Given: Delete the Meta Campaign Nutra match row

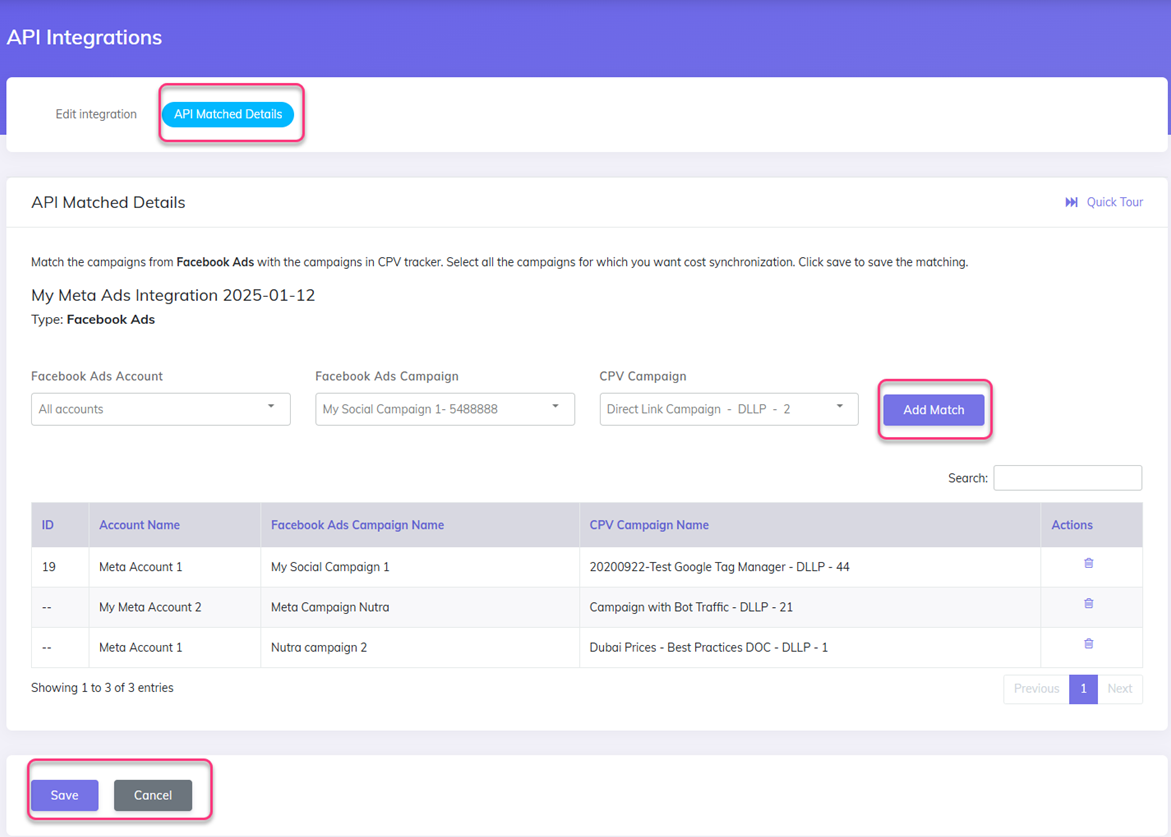Looking at the screenshot, I should pyautogui.click(x=1088, y=603).
